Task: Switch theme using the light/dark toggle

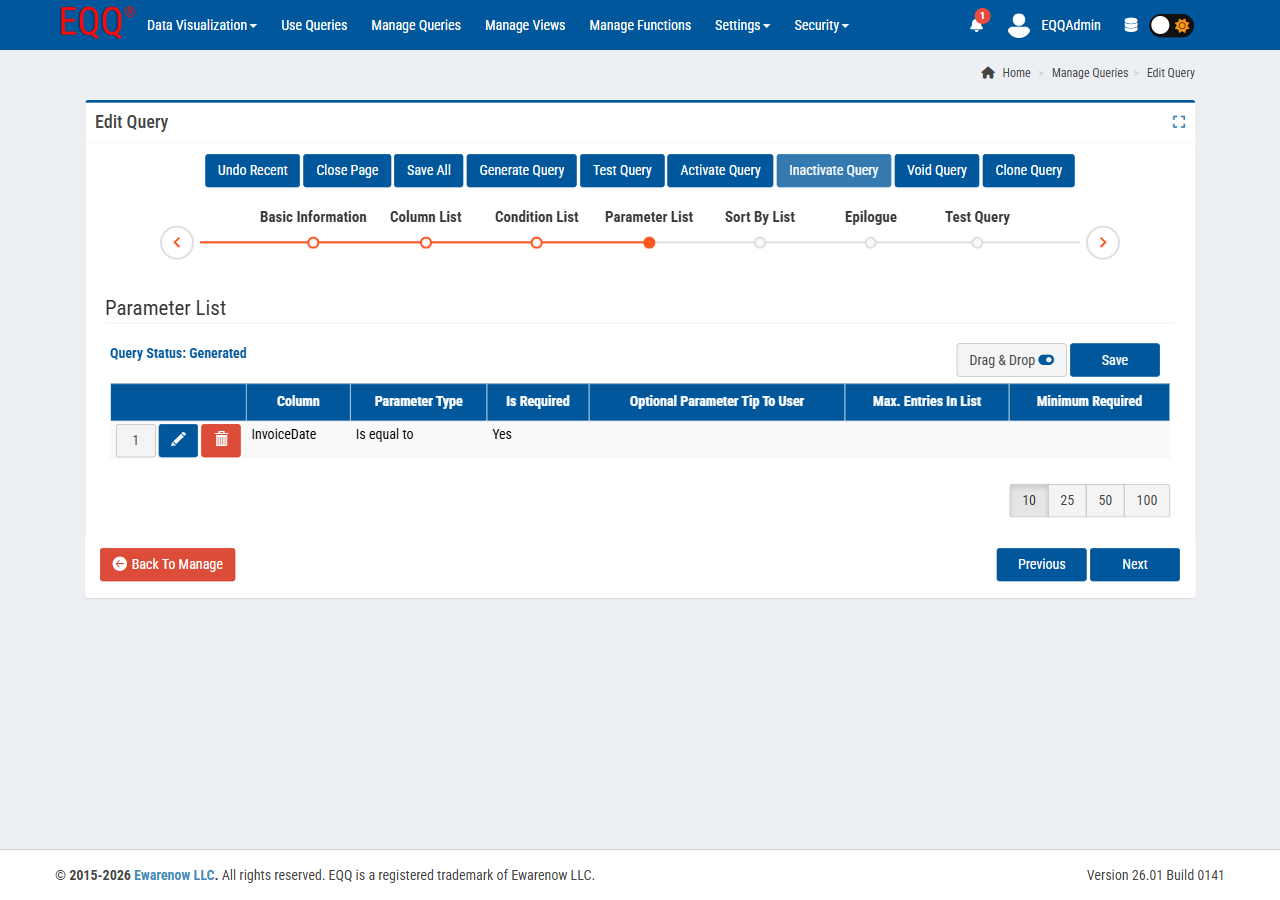Action: click(x=1170, y=25)
